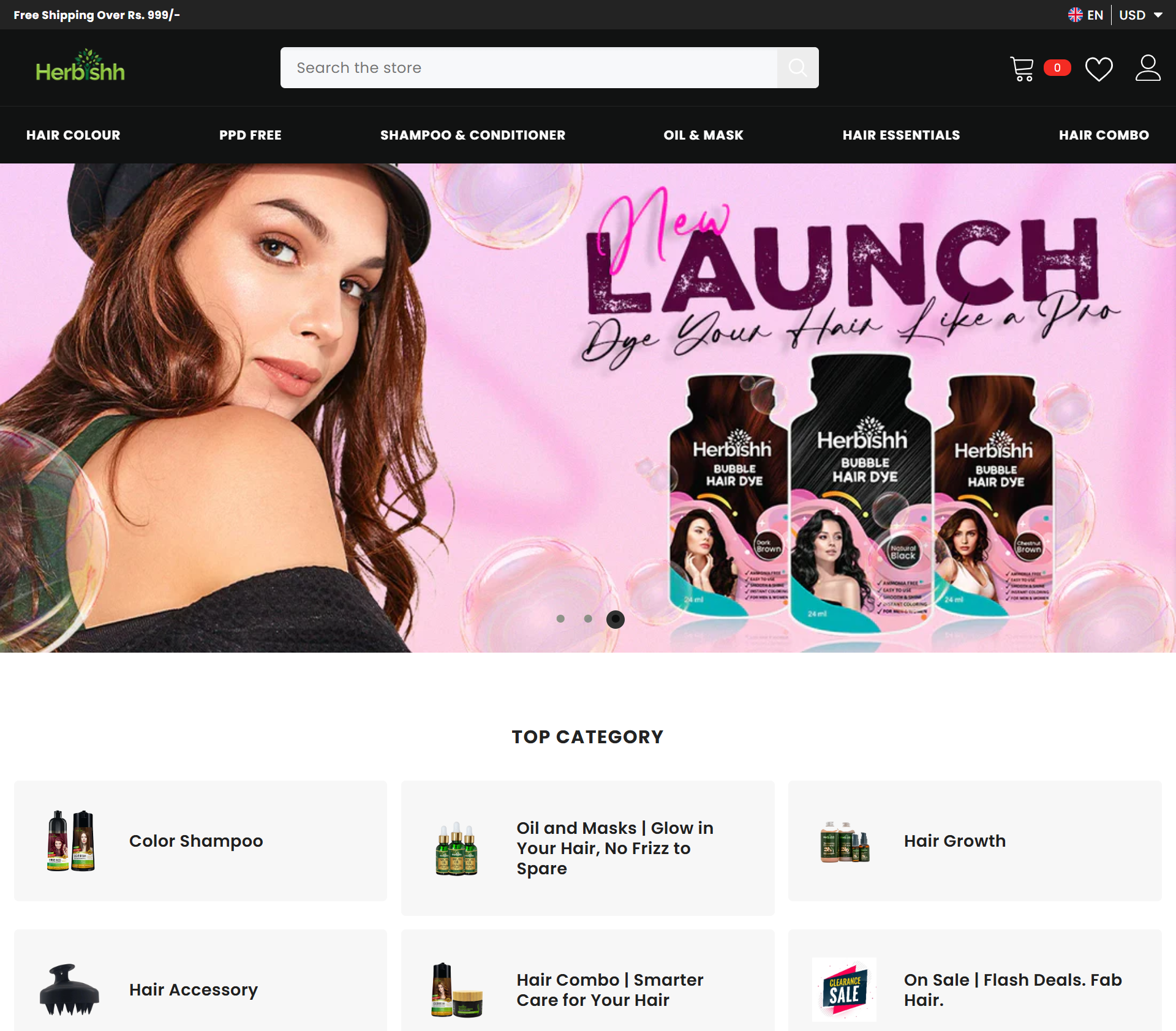Click the search magnifier icon
The width and height of the screenshot is (1176, 1031).
pyautogui.click(x=797, y=67)
